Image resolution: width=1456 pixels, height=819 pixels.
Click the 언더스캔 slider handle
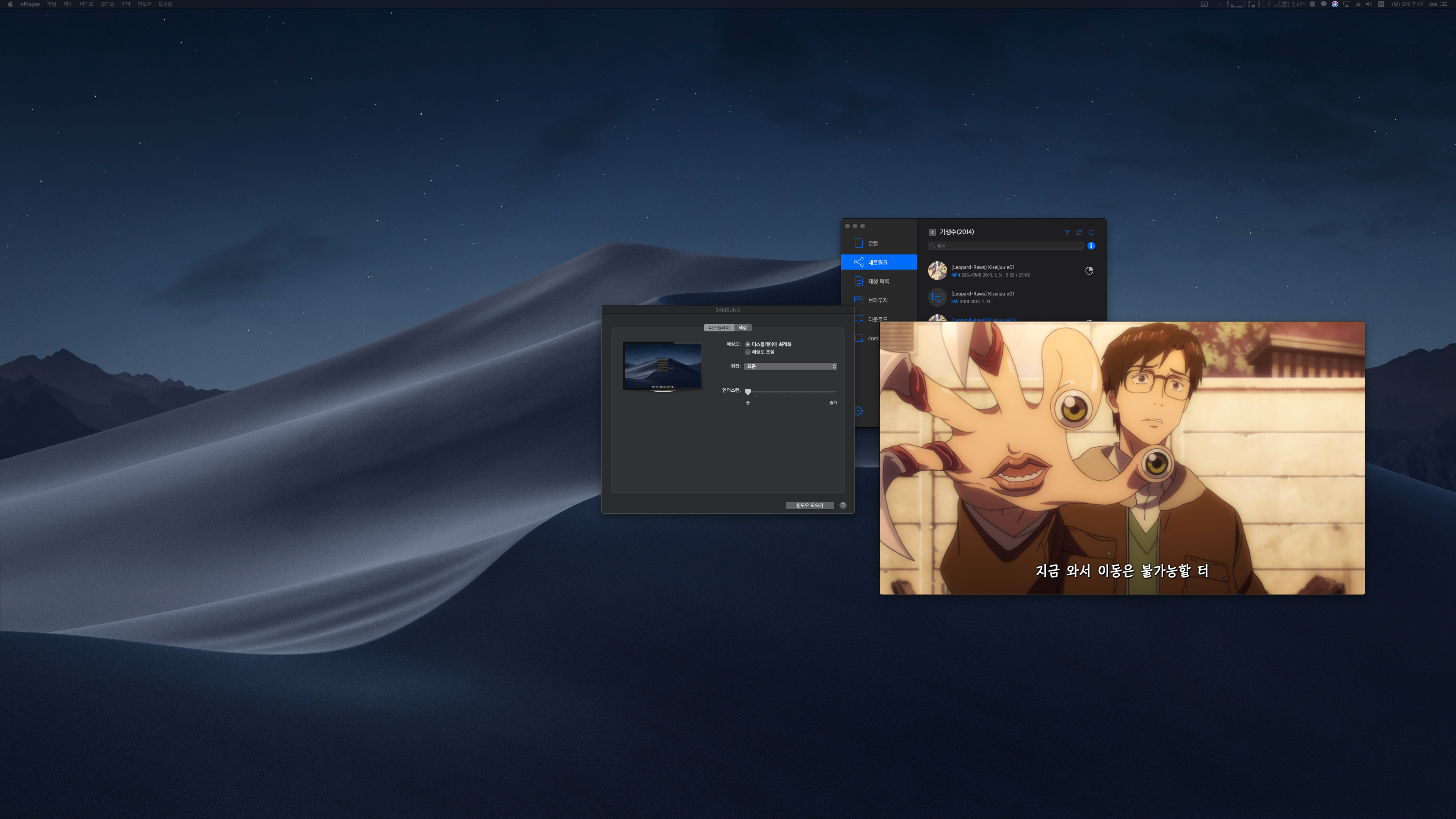click(x=748, y=392)
